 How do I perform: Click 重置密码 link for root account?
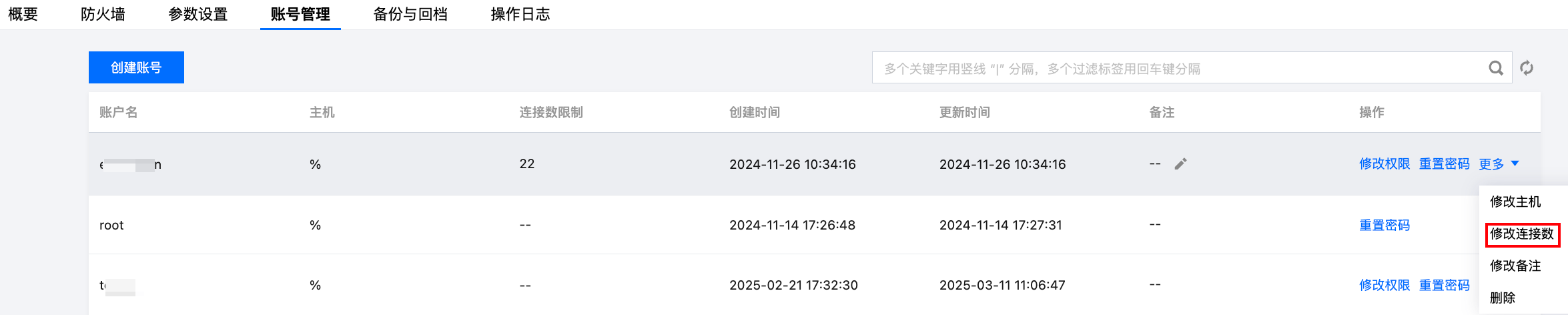point(1385,226)
